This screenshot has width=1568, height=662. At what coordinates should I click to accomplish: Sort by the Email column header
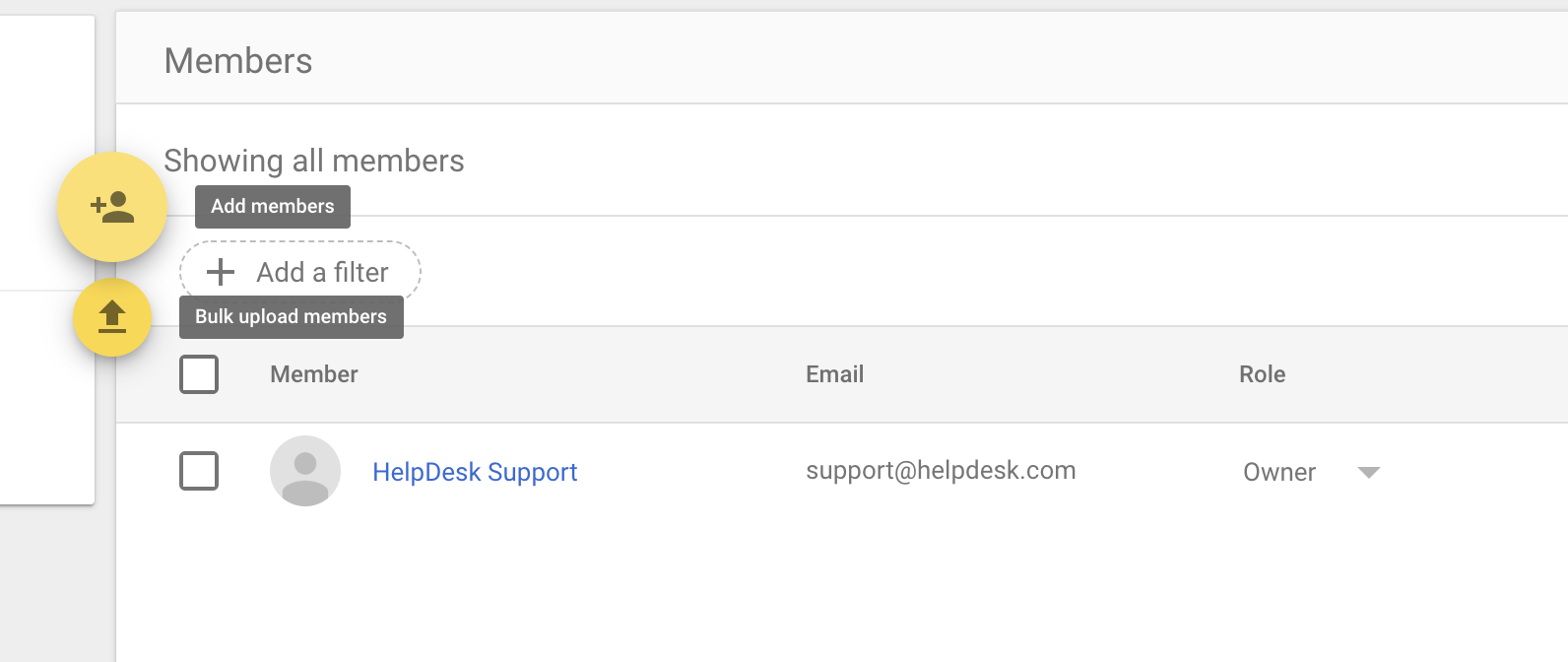[x=835, y=374]
